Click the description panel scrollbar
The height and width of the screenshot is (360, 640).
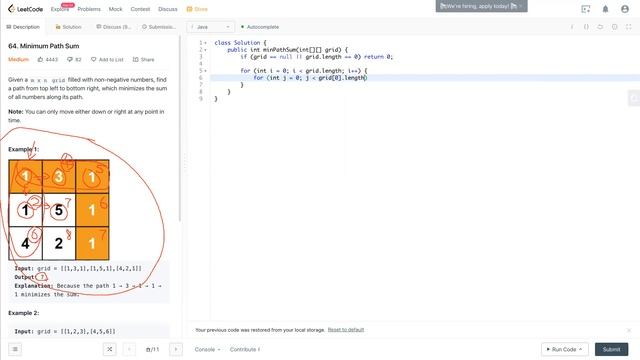tap(180, 129)
